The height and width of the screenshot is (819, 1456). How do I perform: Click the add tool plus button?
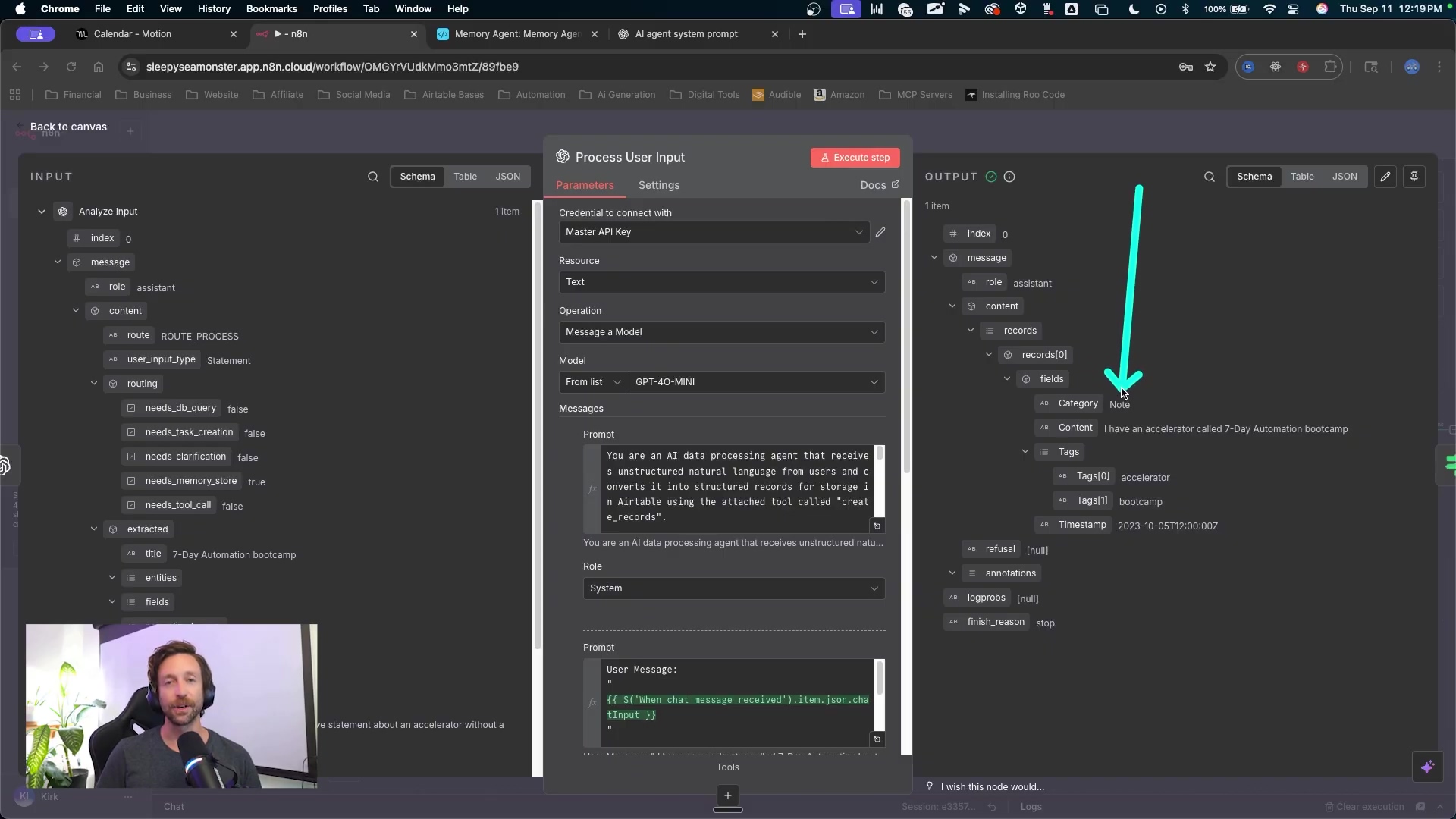pos(727,795)
